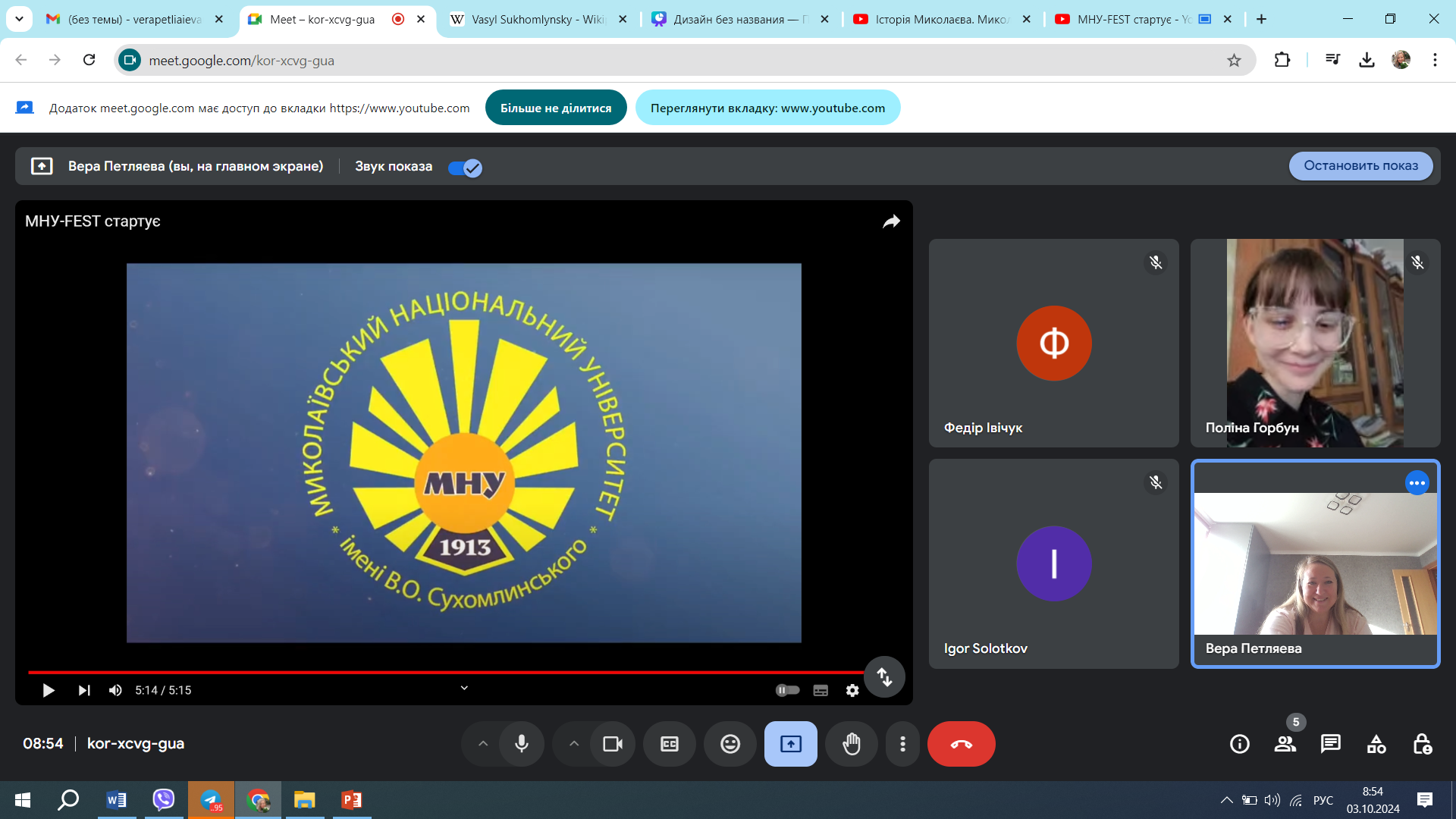Select Федір Івічук participant tile
This screenshot has width=1456, height=819.
(1053, 343)
